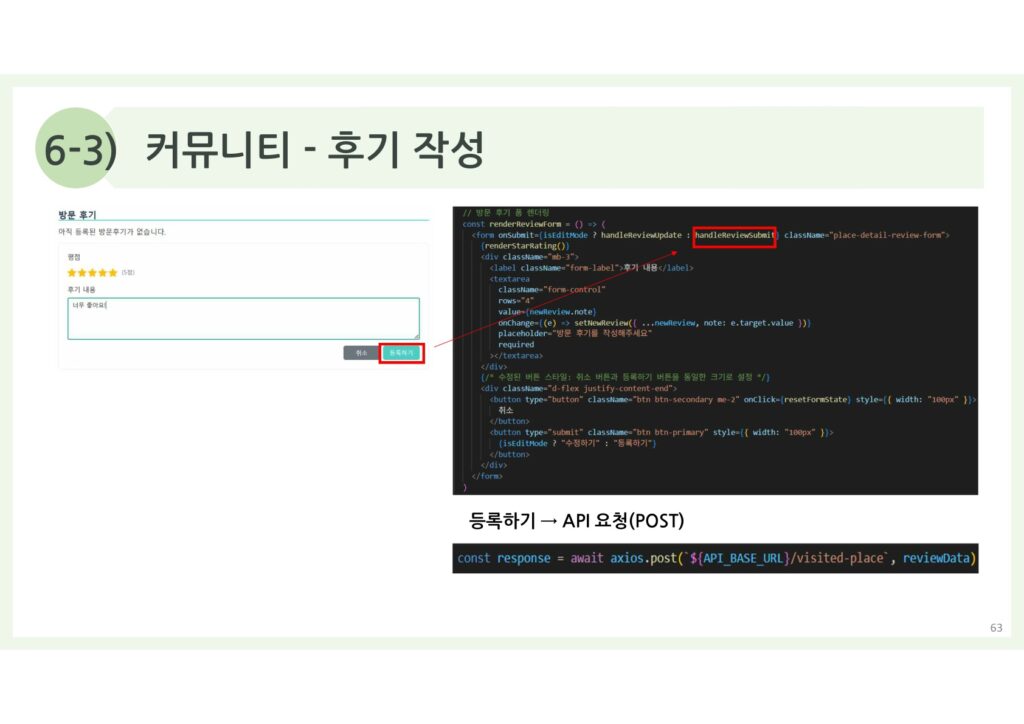This screenshot has height=724, width=1024.
Task: Click /visited-place in the axios code strip
Action: click(839, 558)
